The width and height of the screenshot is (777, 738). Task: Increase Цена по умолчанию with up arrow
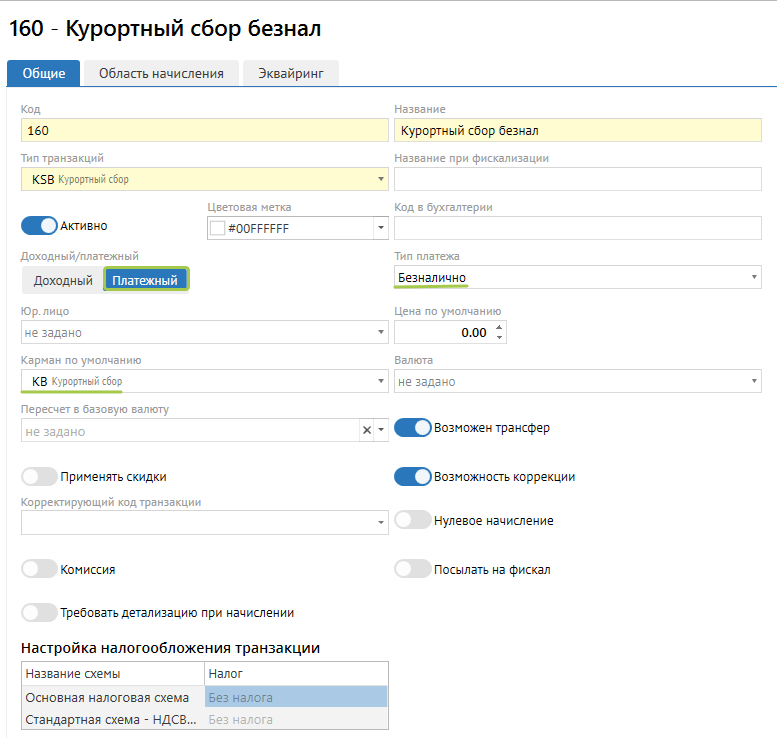(x=500, y=327)
